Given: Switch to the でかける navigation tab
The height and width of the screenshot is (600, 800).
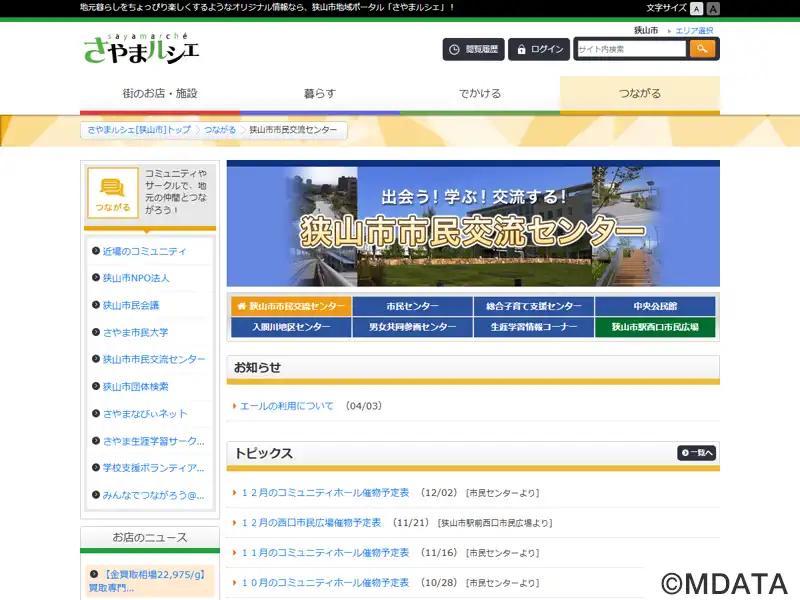Looking at the screenshot, I should tap(480, 94).
